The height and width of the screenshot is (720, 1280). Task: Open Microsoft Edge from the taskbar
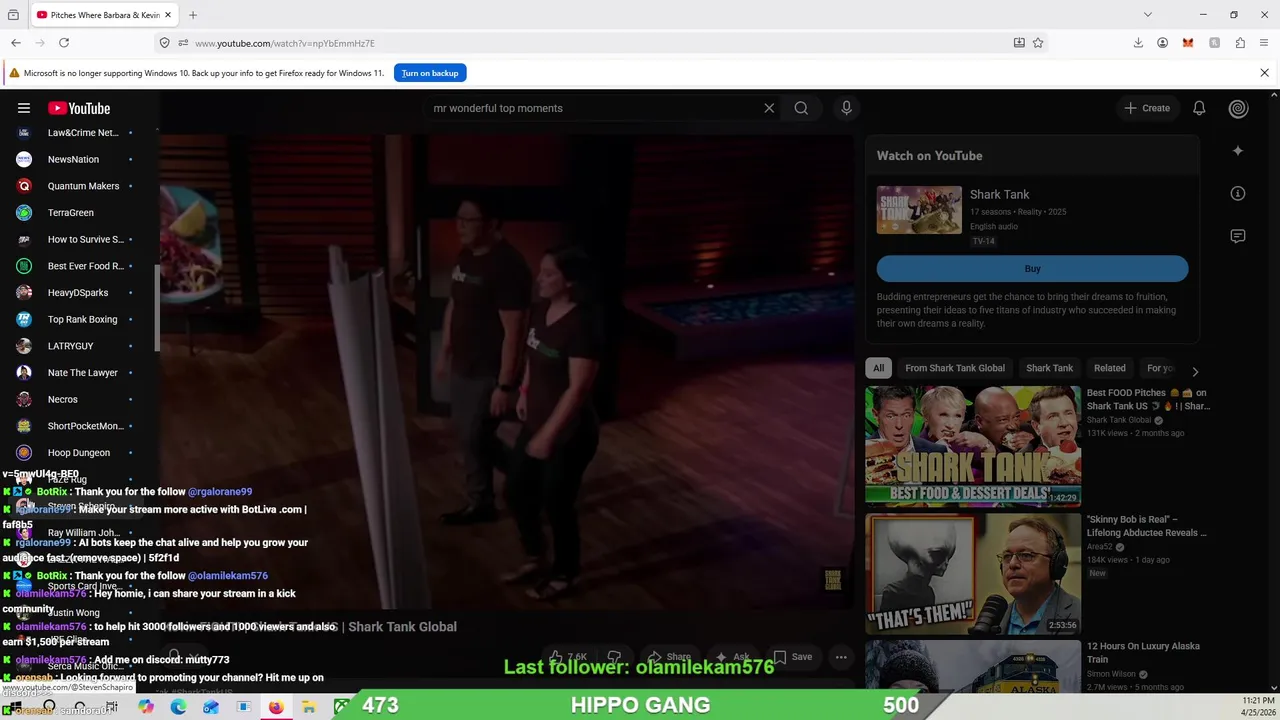pyautogui.click(x=178, y=706)
